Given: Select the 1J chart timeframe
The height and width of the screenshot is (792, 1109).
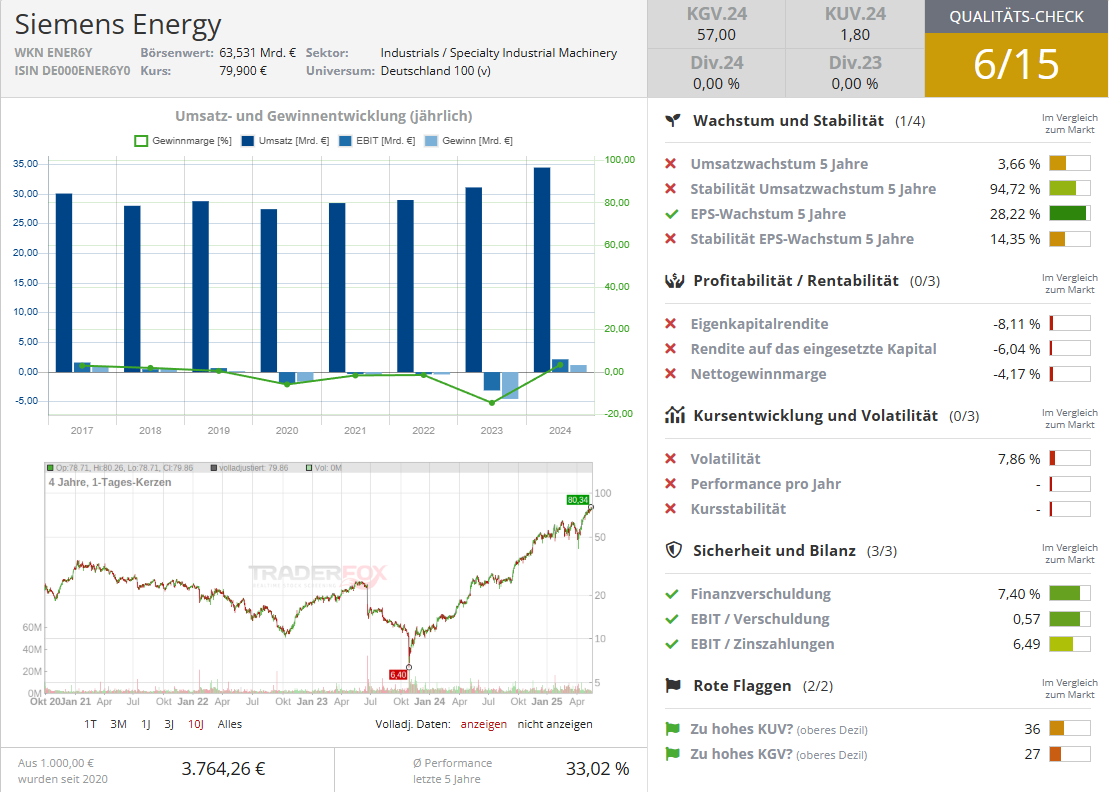Looking at the screenshot, I should pyautogui.click(x=146, y=724).
